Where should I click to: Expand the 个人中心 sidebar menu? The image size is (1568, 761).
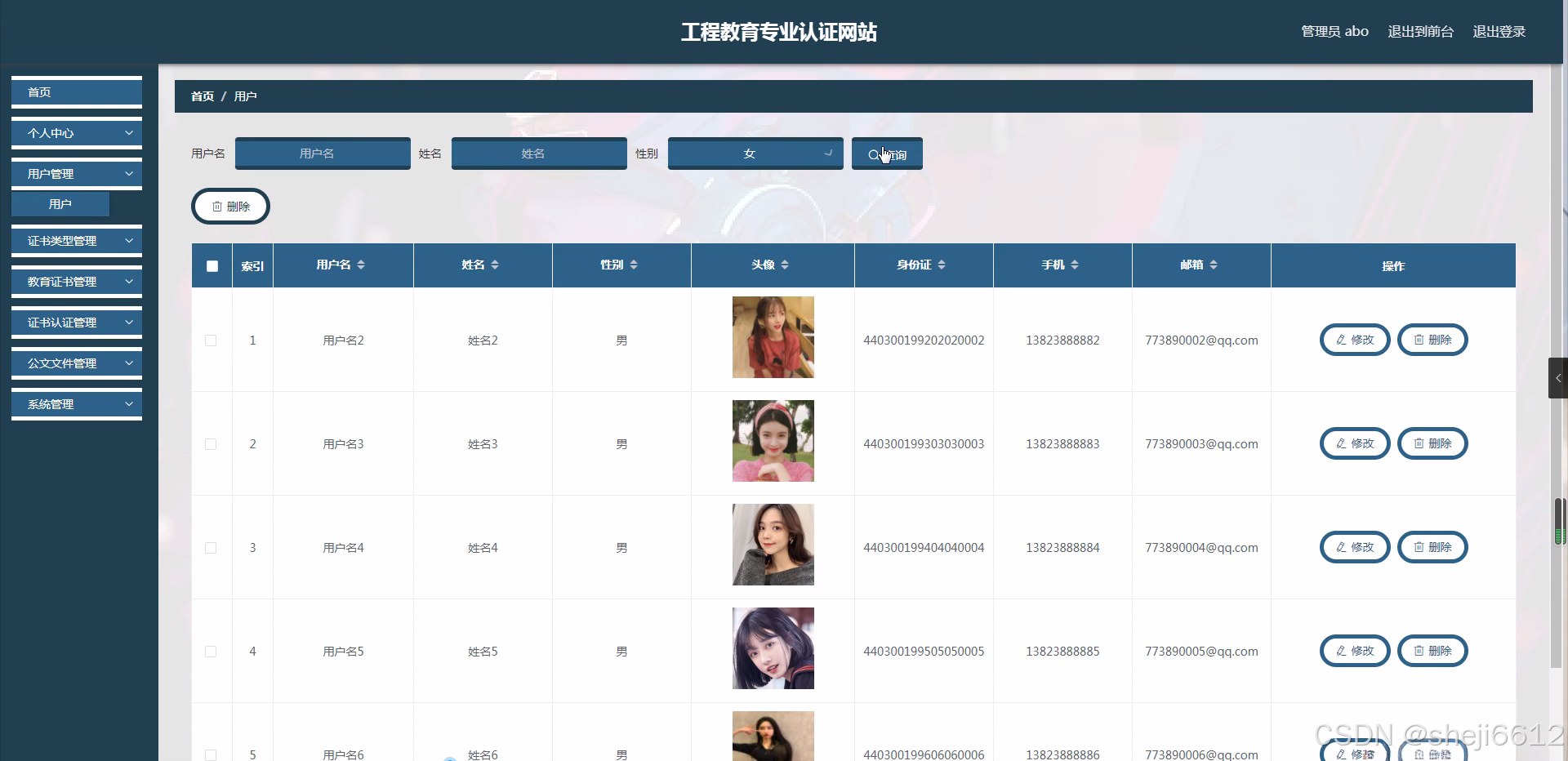coord(77,133)
